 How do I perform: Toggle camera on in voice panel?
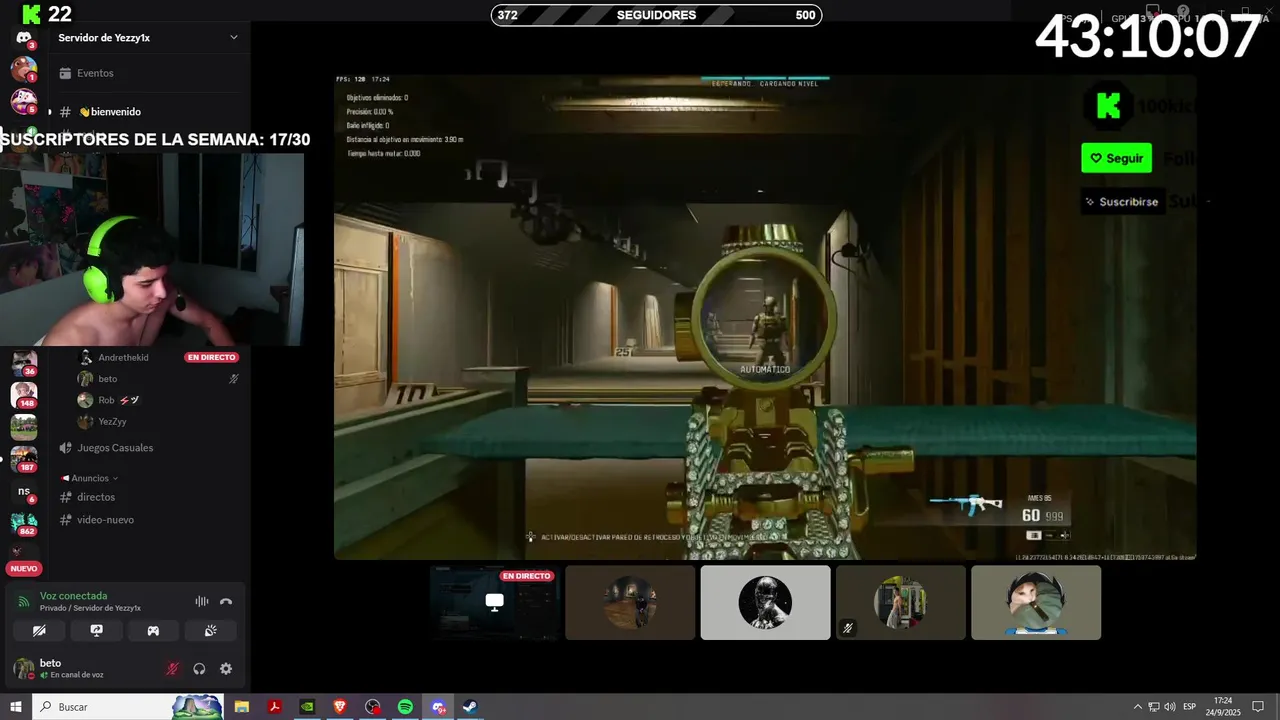click(39, 630)
